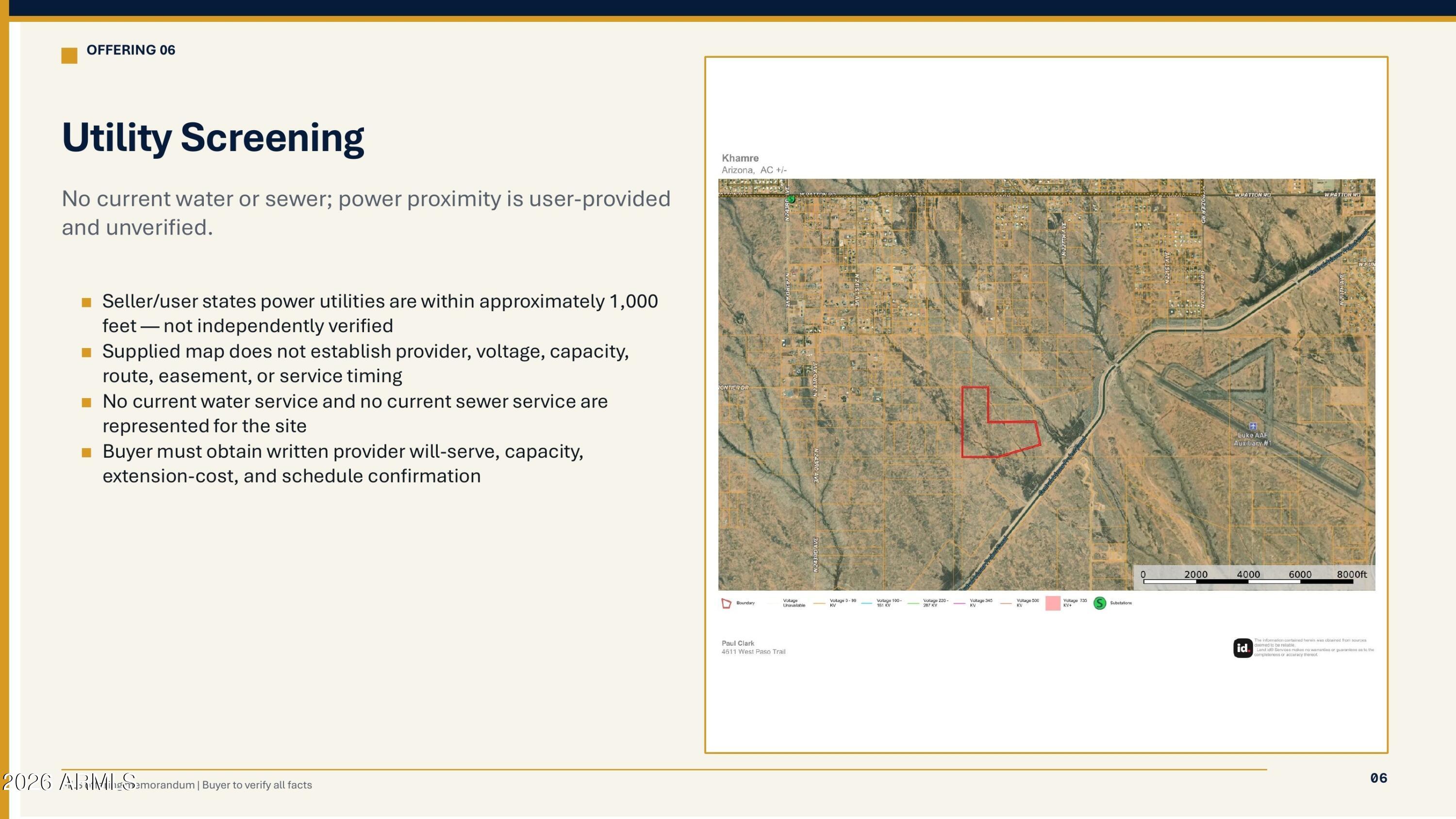Click the "Khamre" map title
Viewport: 1456px width, 819px height.
coord(740,158)
